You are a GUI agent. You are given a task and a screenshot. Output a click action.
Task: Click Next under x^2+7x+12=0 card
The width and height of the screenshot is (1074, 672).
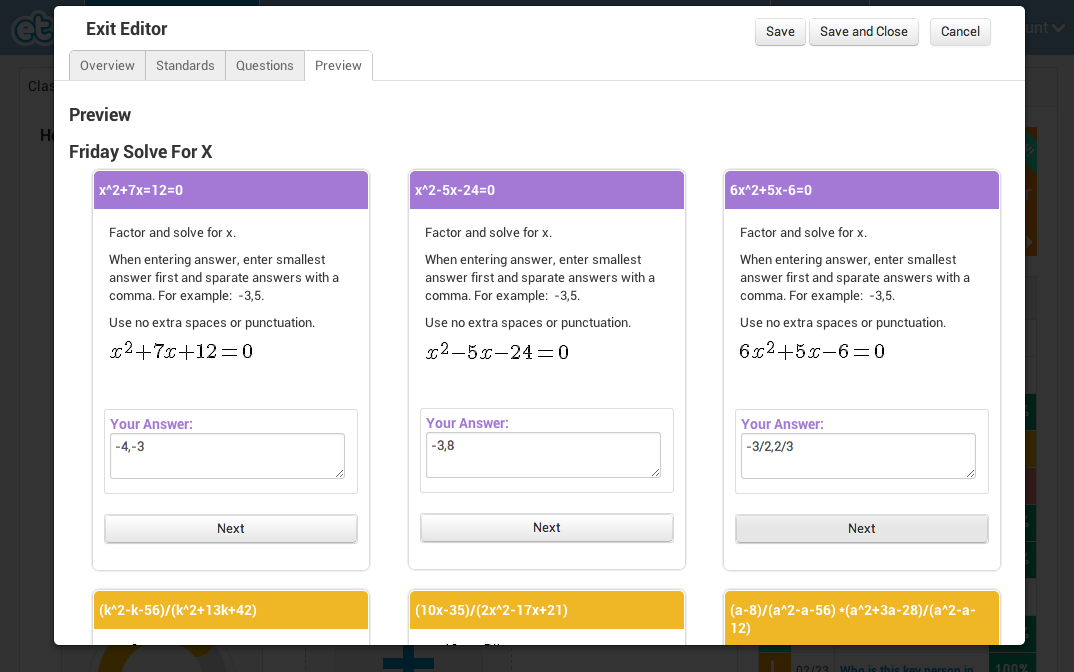point(231,529)
